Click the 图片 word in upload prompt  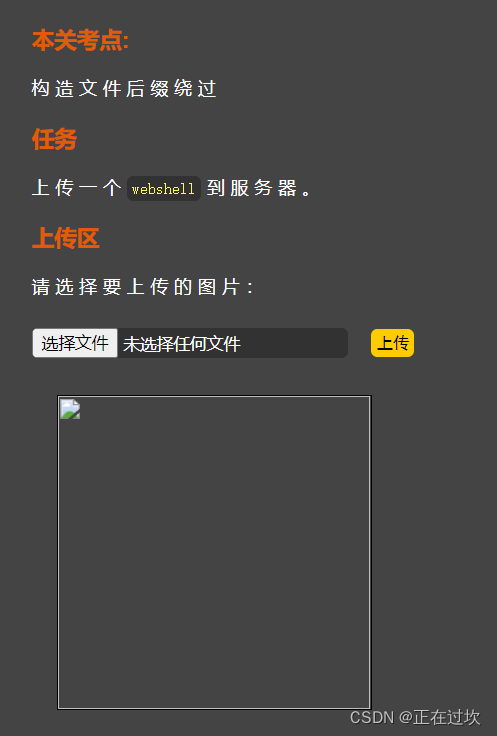[219, 287]
